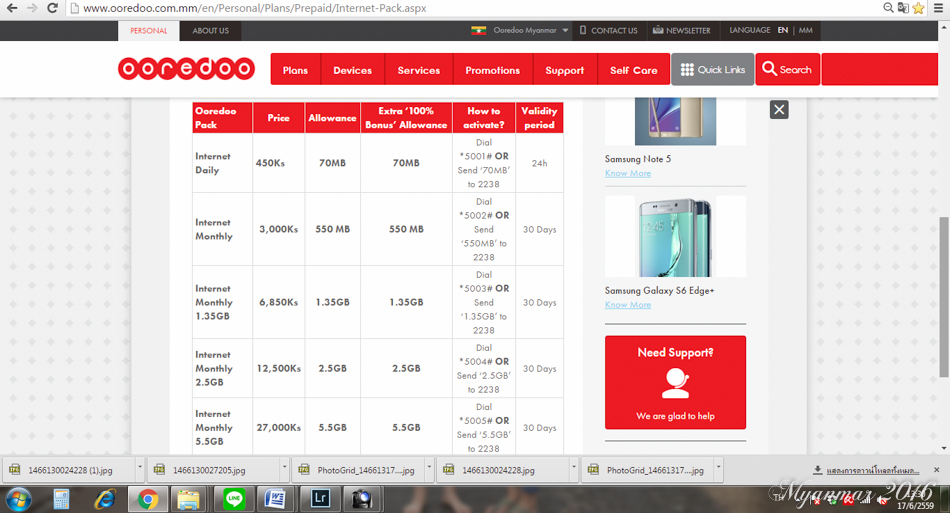
Task: Open LINE app from the taskbar
Action: [234, 500]
